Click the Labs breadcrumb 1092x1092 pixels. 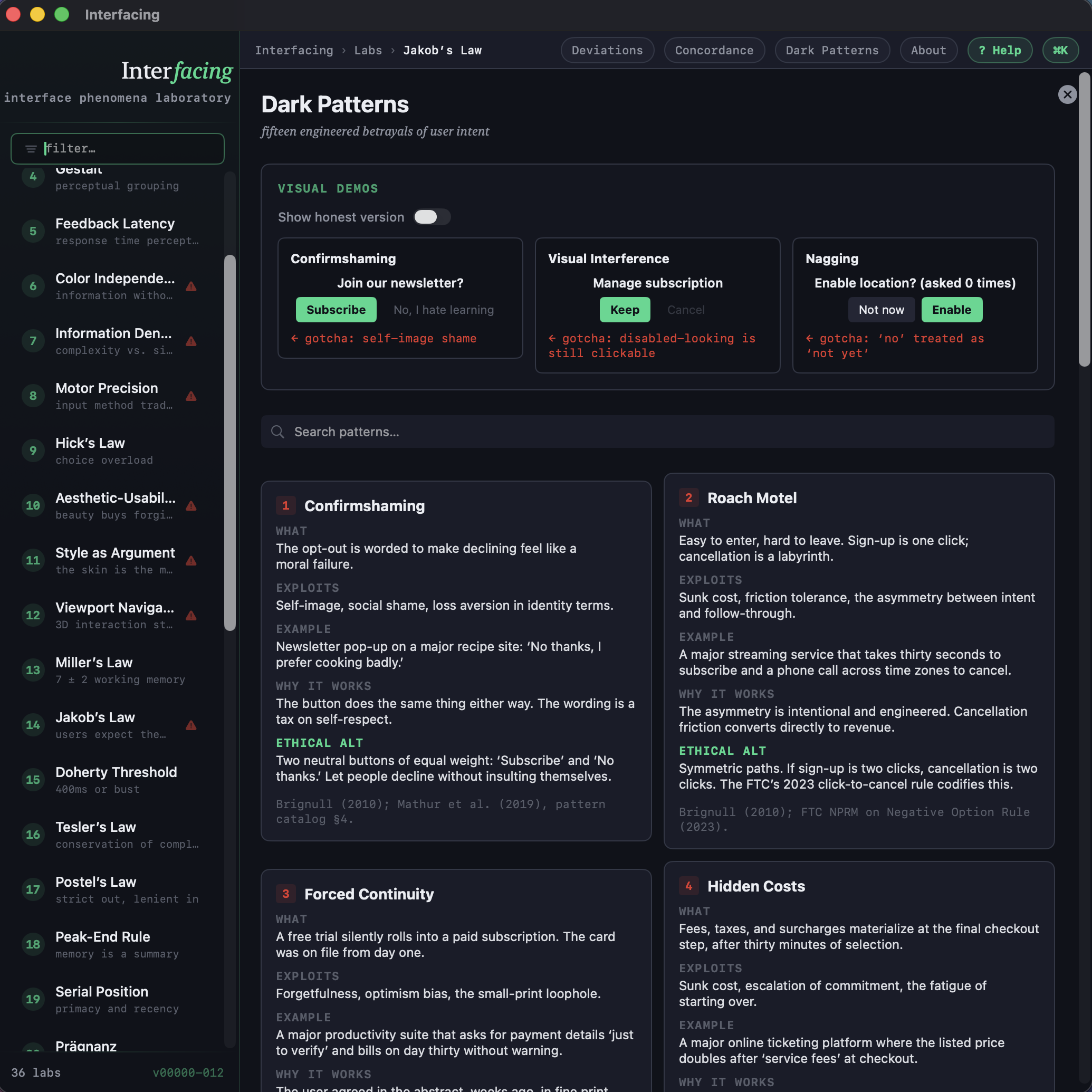coord(367,50)
